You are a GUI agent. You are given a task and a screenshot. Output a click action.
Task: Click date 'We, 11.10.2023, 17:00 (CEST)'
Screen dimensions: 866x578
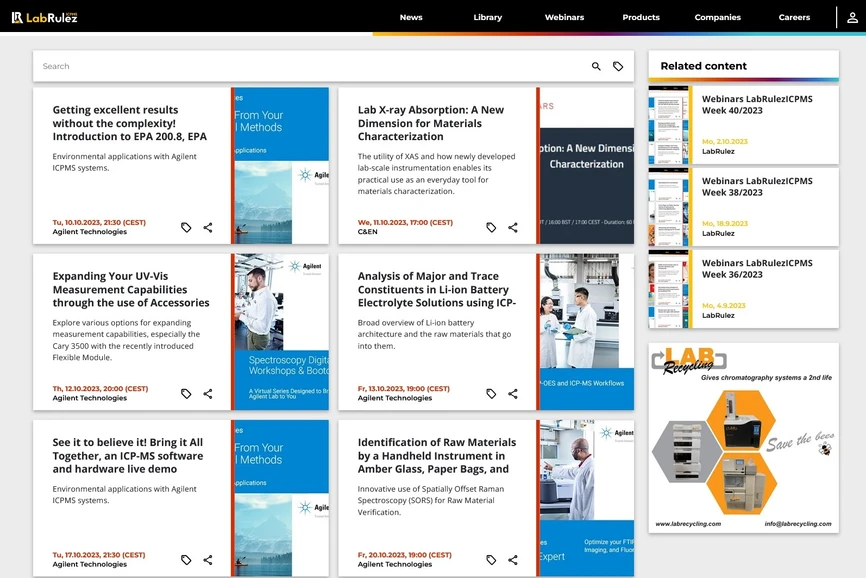[405, 222]
